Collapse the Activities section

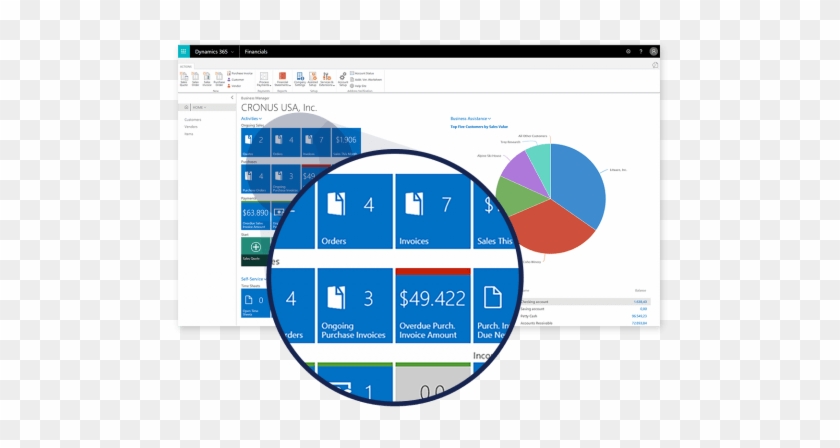point(251,118)
